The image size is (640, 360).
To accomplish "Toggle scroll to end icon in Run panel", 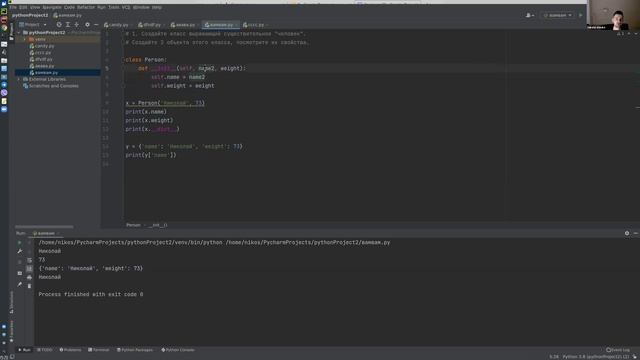I will coord(29,269).
